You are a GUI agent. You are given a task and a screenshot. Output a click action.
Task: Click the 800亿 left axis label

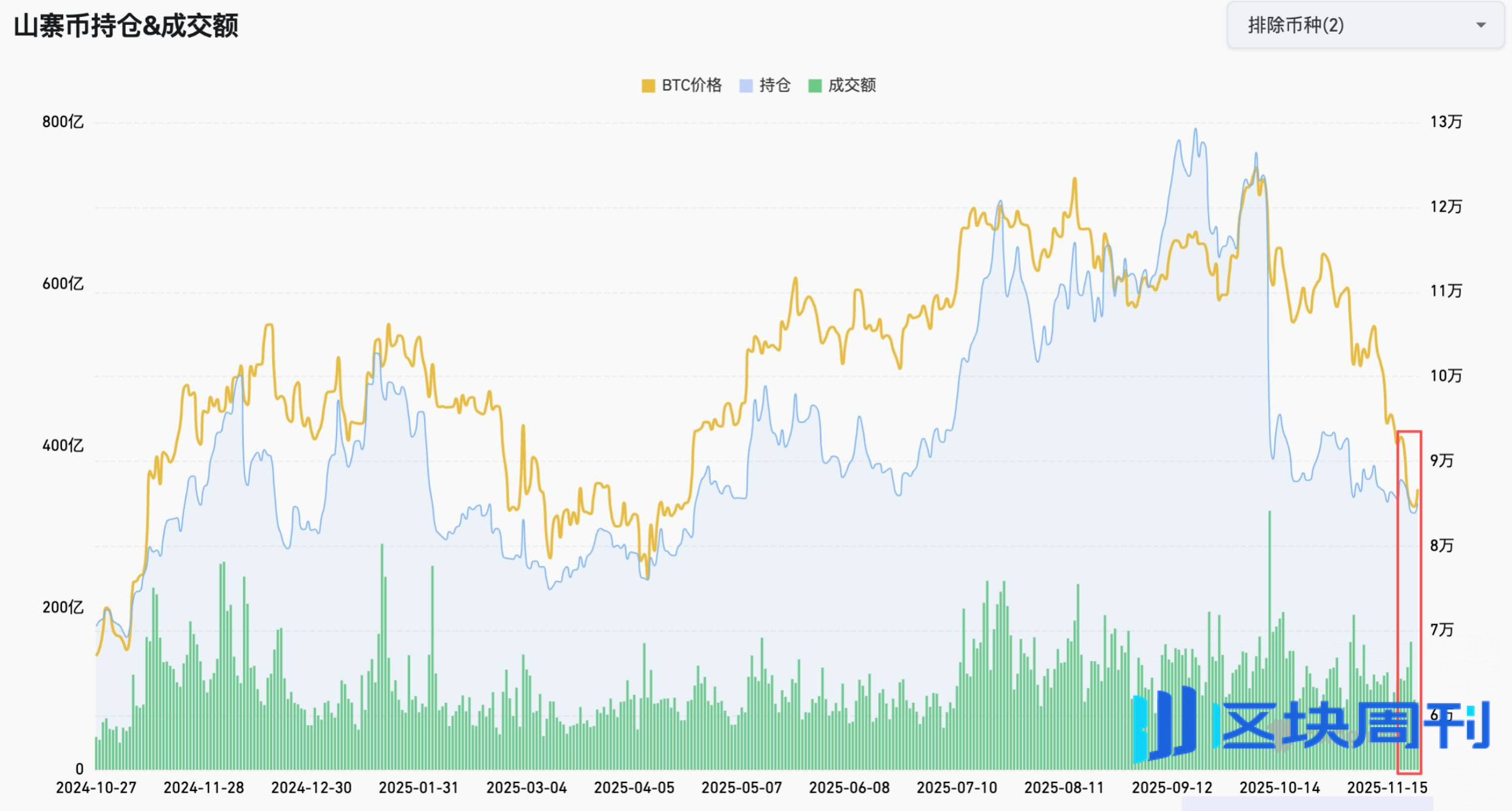(x=63, y=122)
